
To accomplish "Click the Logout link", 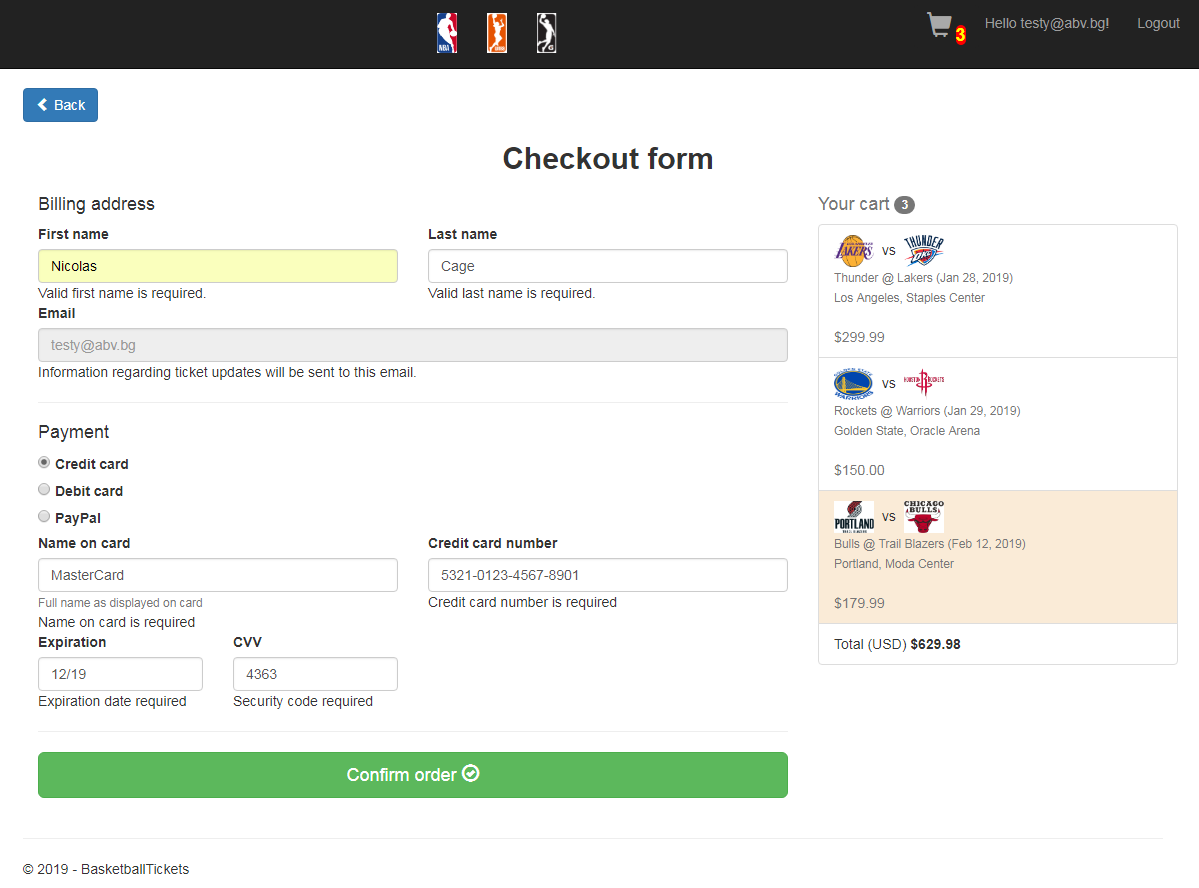I will pos(1158,24).
